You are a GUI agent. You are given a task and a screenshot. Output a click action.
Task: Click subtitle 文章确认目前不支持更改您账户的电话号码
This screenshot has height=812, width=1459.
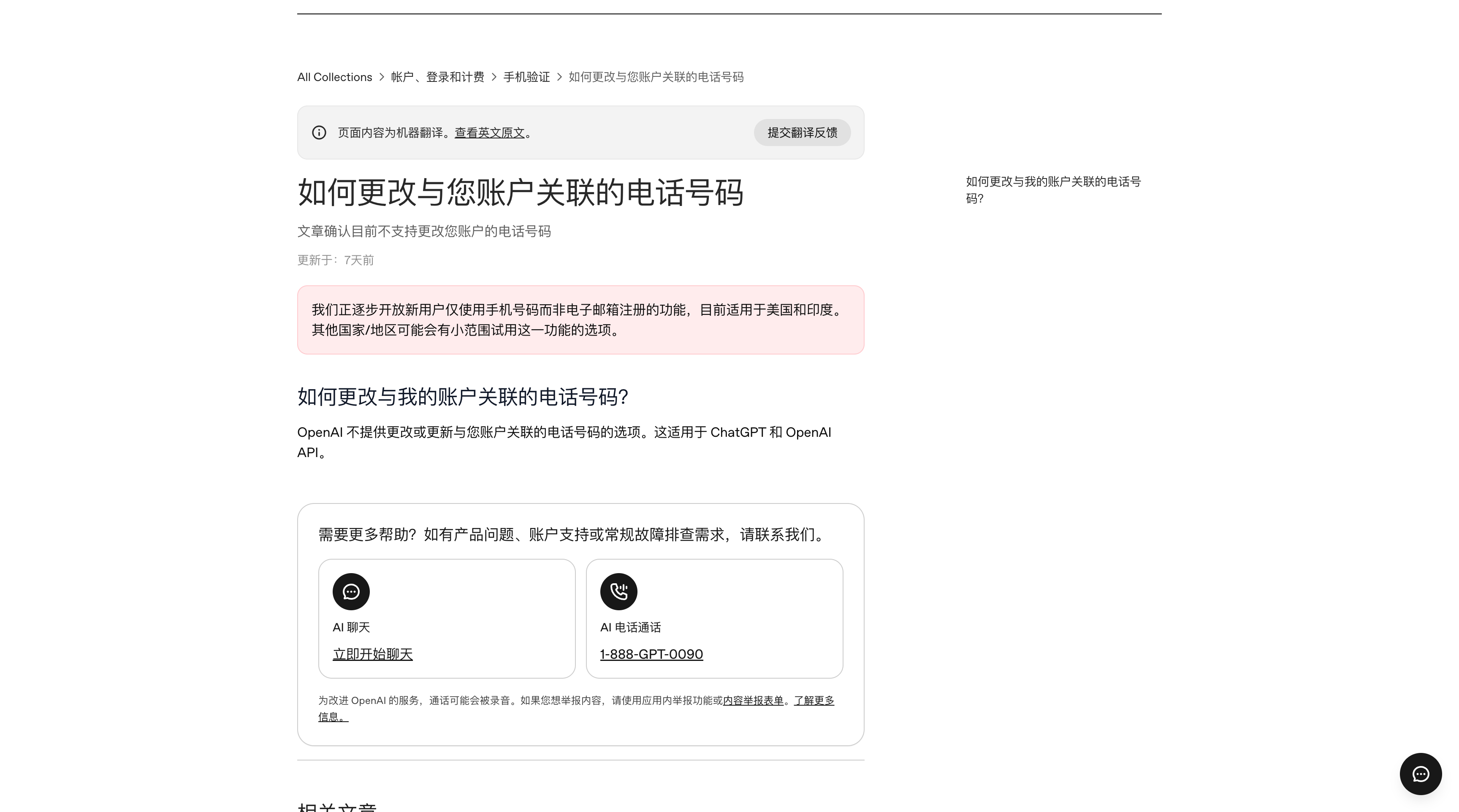click(x=424, y=231)
